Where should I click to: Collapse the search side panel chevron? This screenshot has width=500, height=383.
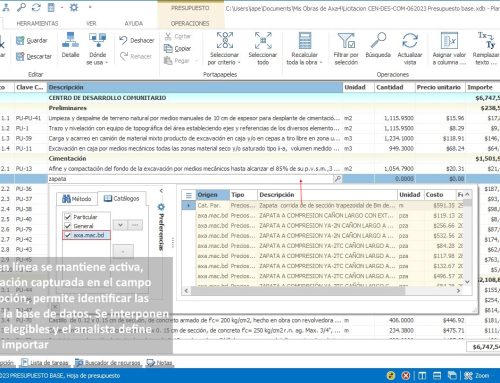coord(161,191)
